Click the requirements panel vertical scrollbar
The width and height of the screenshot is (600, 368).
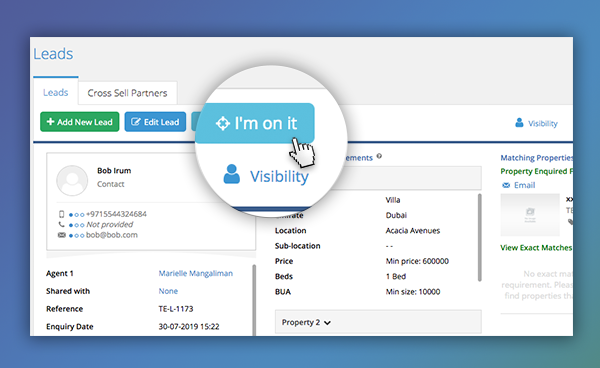point(479,237)
